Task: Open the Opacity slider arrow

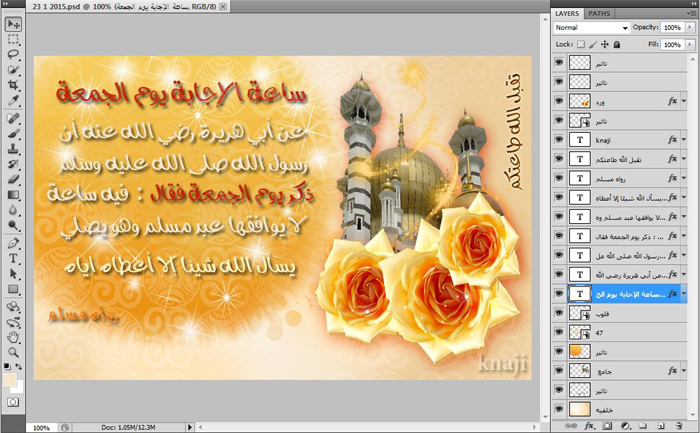Action: point(690,28)
